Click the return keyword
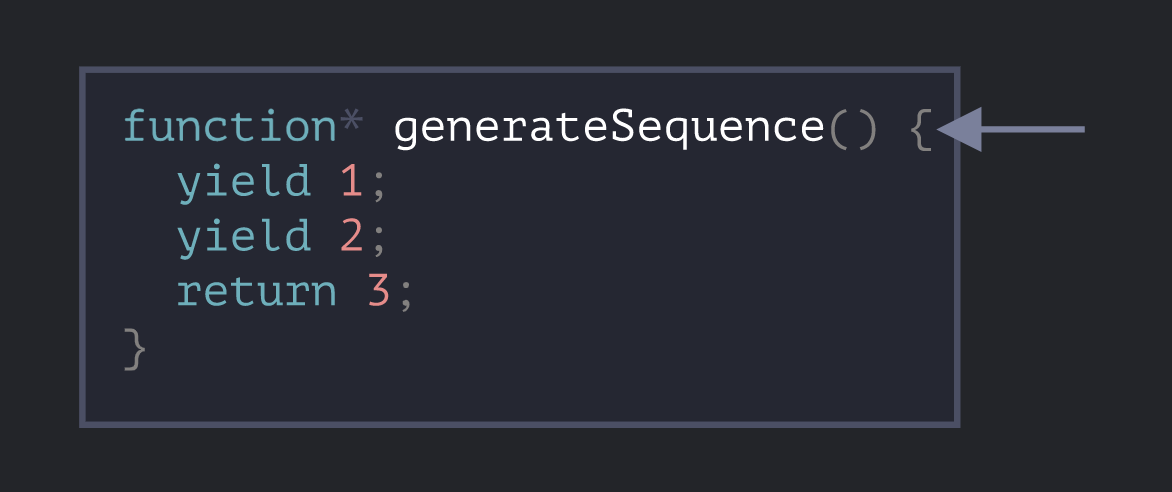The height and width of the screenshot is (492, 1172). click(256, 291)
